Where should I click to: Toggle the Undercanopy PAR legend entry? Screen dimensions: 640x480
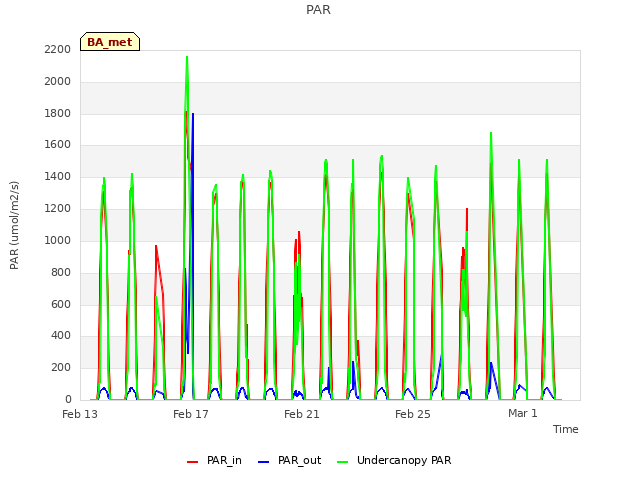pyautogui.click(x=394, y=460)
